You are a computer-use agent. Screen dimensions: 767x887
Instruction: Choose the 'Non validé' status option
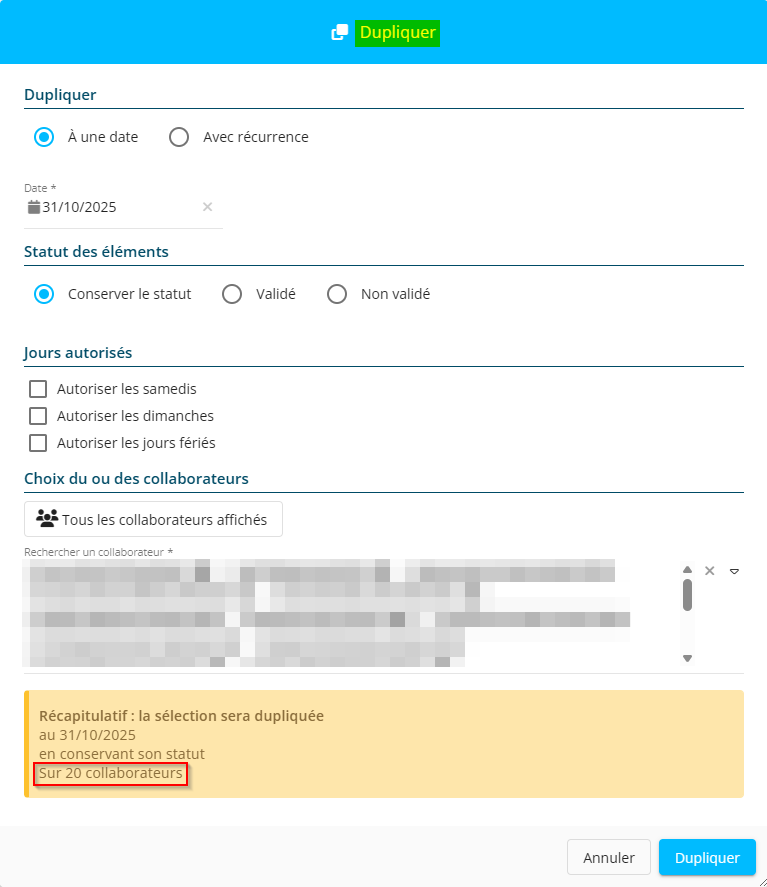click(337, 294)
